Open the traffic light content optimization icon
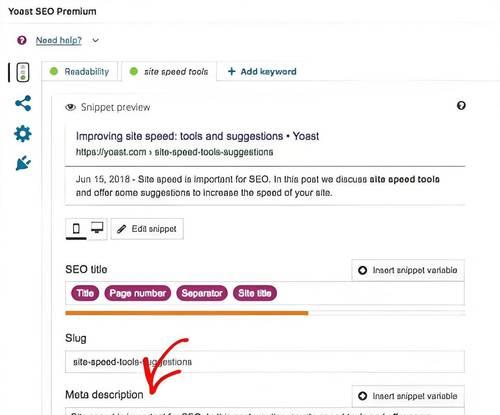This screenshot has height=415, width=500. [x=23, y=72]
